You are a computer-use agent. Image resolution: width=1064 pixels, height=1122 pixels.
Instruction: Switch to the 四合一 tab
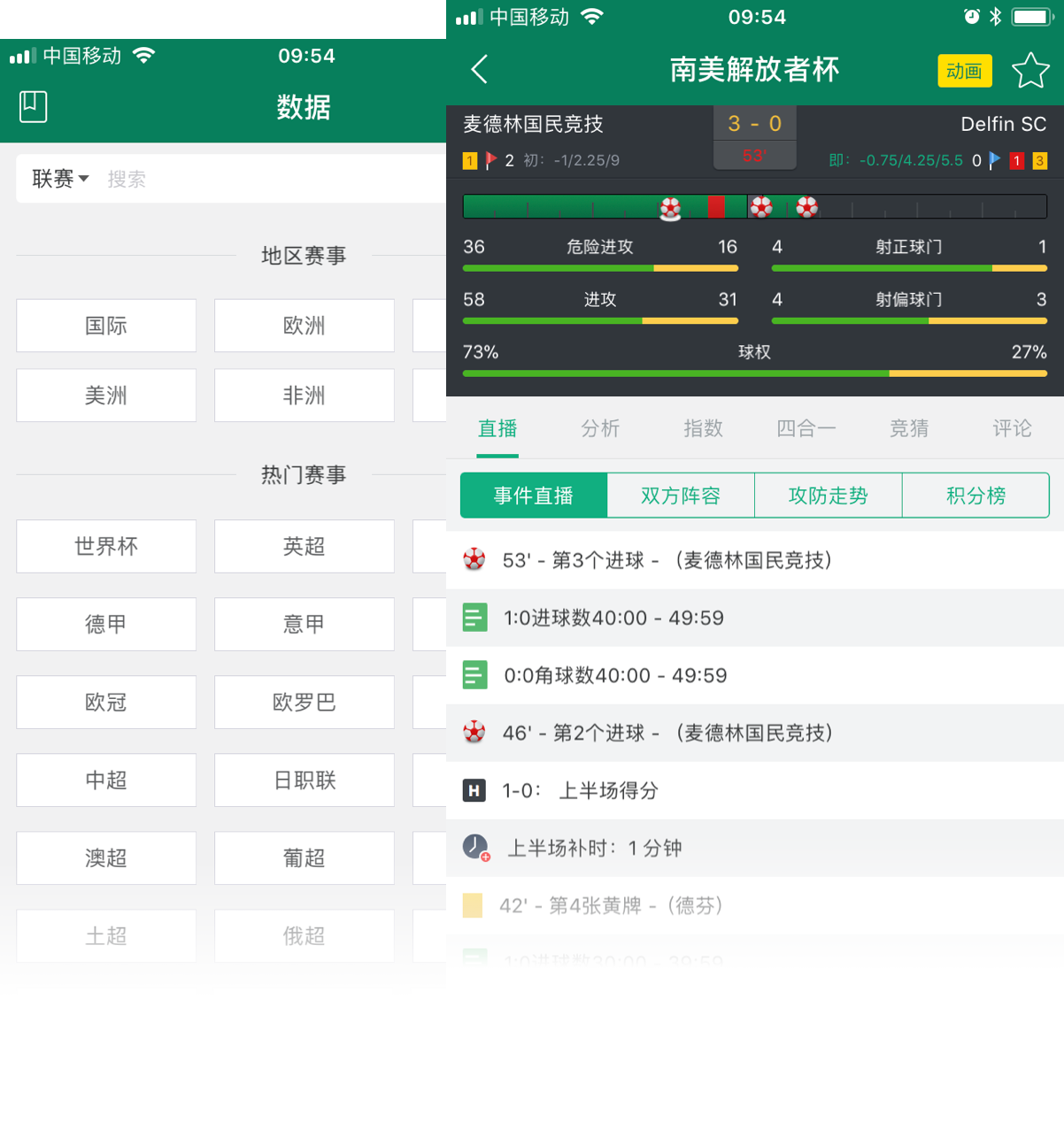point(806,429)
